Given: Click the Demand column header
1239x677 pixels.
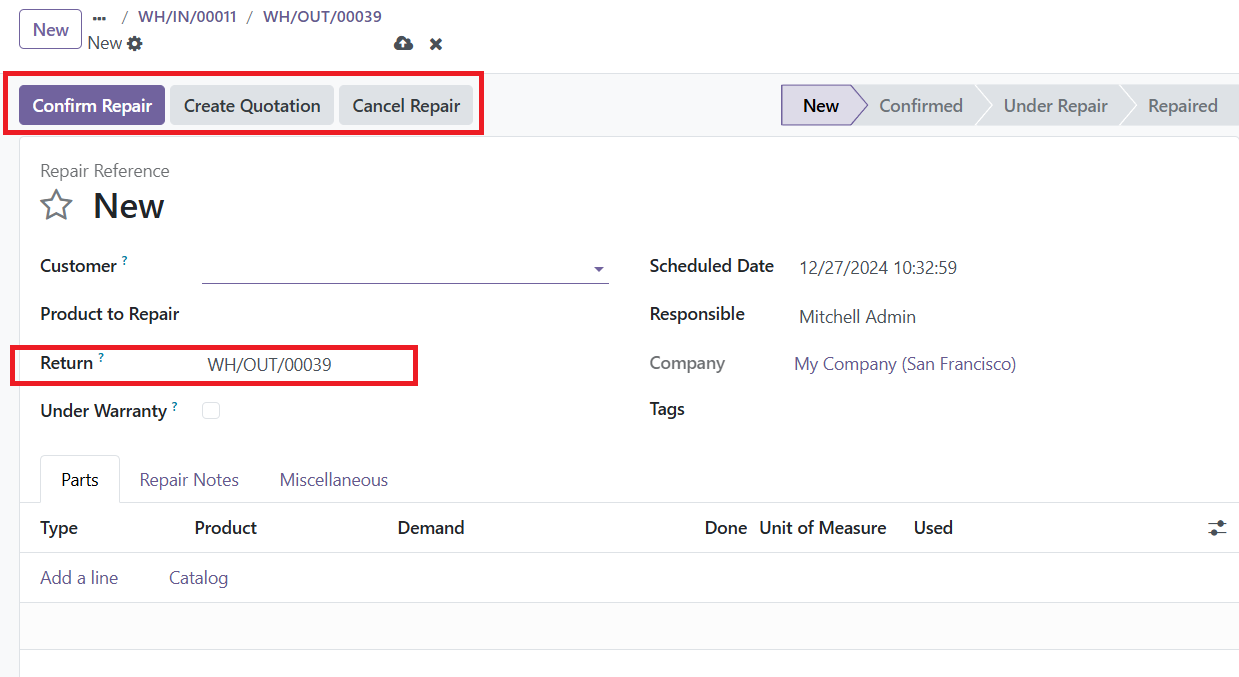Looking at the screenshot, I should pos(431,528).
